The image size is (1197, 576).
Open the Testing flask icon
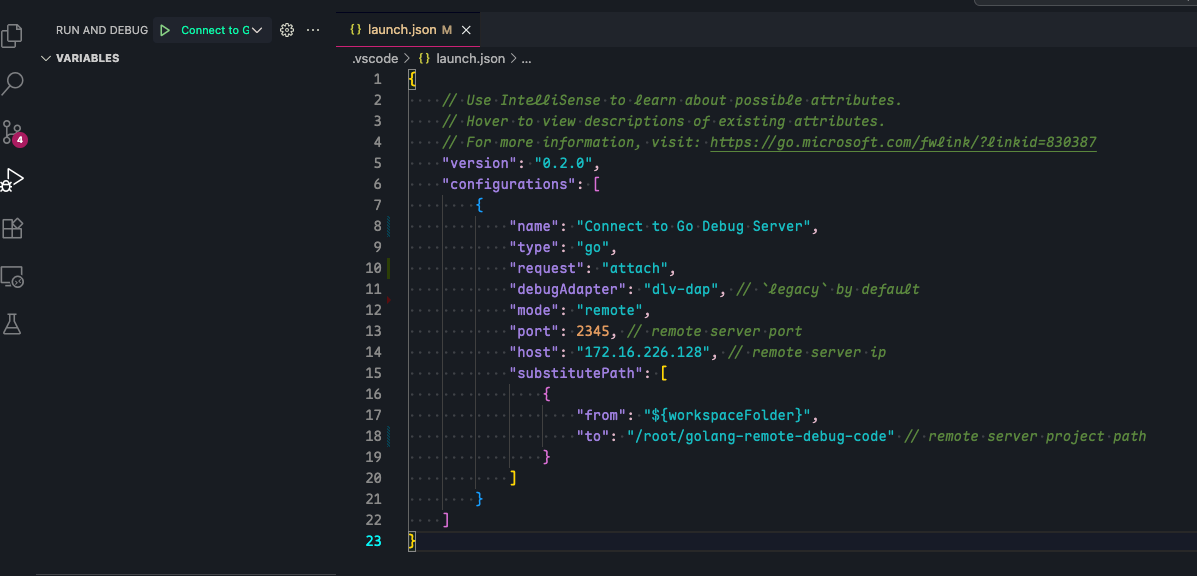[x=12, y=324]
